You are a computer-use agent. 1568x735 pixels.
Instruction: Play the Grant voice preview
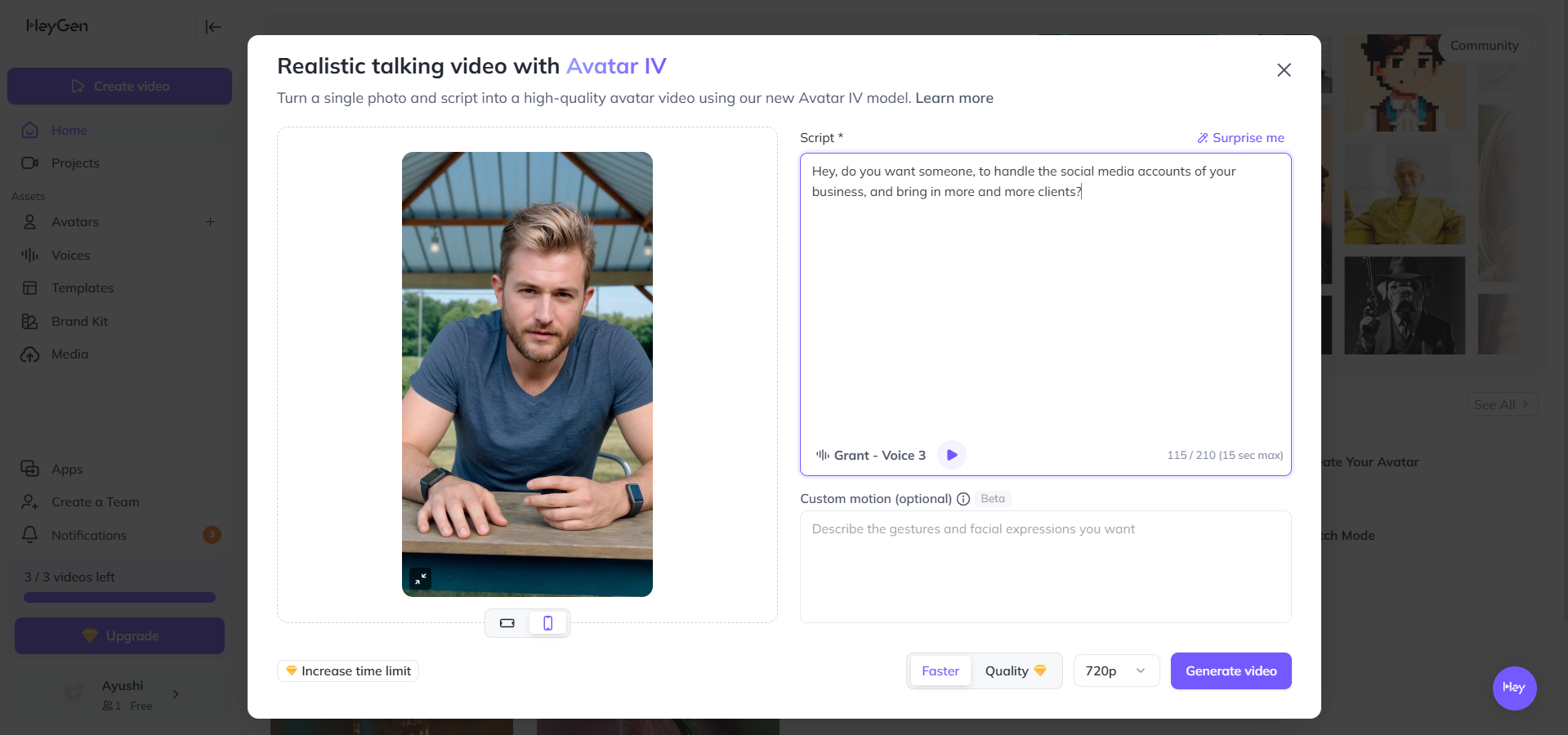pyautogui.click(x=952, y=456)
